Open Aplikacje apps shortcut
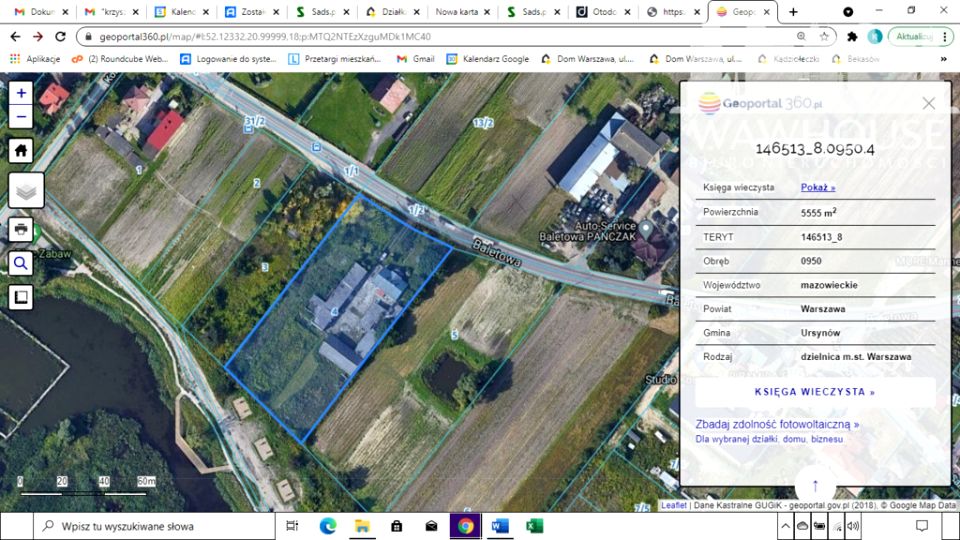The width and height of the screenshot is (960, 540). [x=35, y=59]
